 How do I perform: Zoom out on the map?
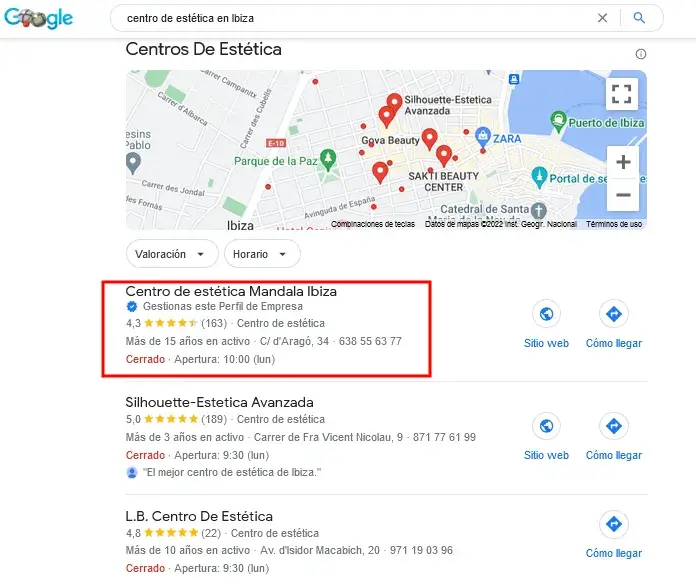pyautogui.click(x=623, y=195)
